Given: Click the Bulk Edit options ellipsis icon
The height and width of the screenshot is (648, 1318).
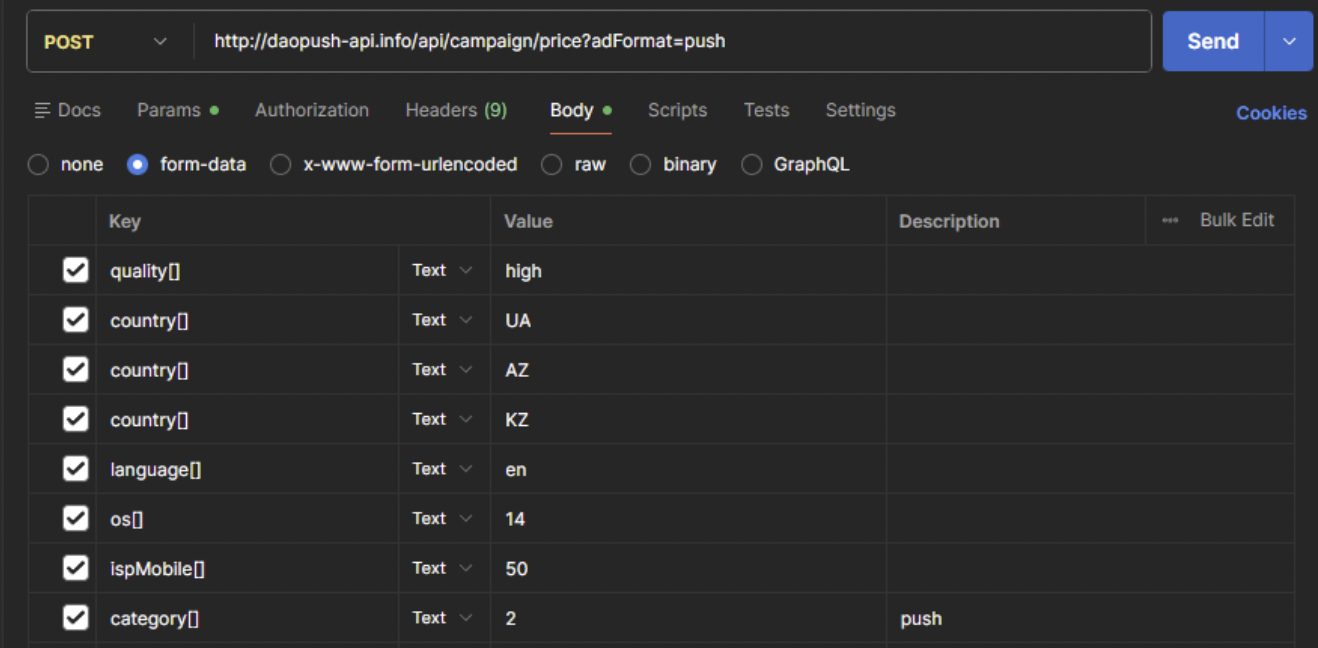Looking at the screenshot, I should (1170, 221).
